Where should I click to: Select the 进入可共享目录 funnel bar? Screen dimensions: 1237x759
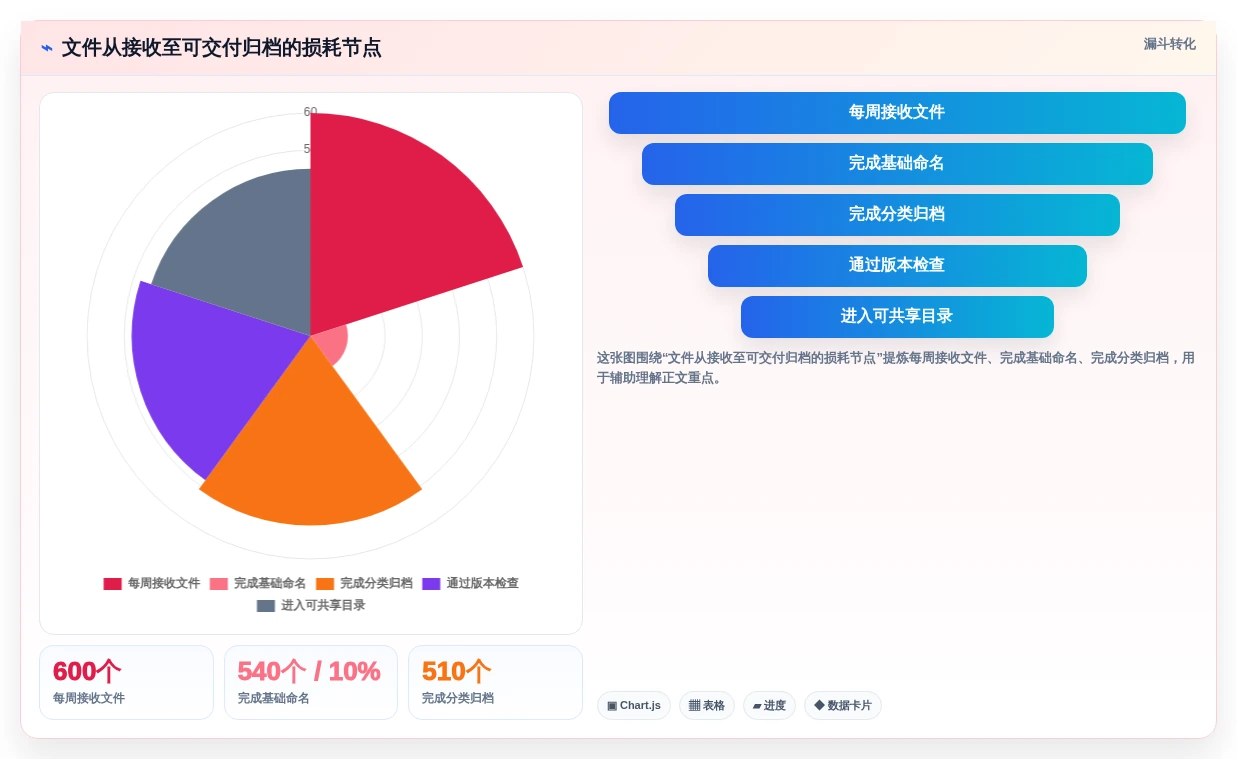897,317
